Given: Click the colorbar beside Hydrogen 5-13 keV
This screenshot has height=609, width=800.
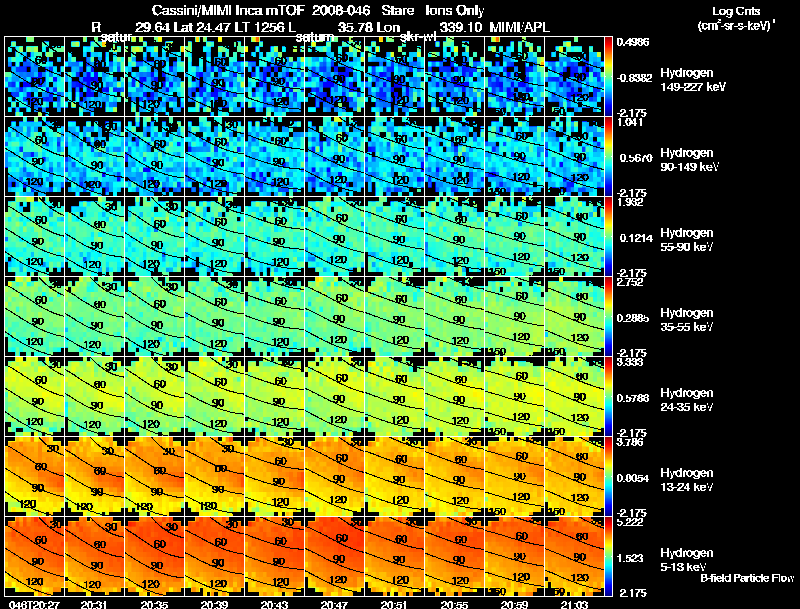Looking at the screenshot, I should tap(608, 556).
